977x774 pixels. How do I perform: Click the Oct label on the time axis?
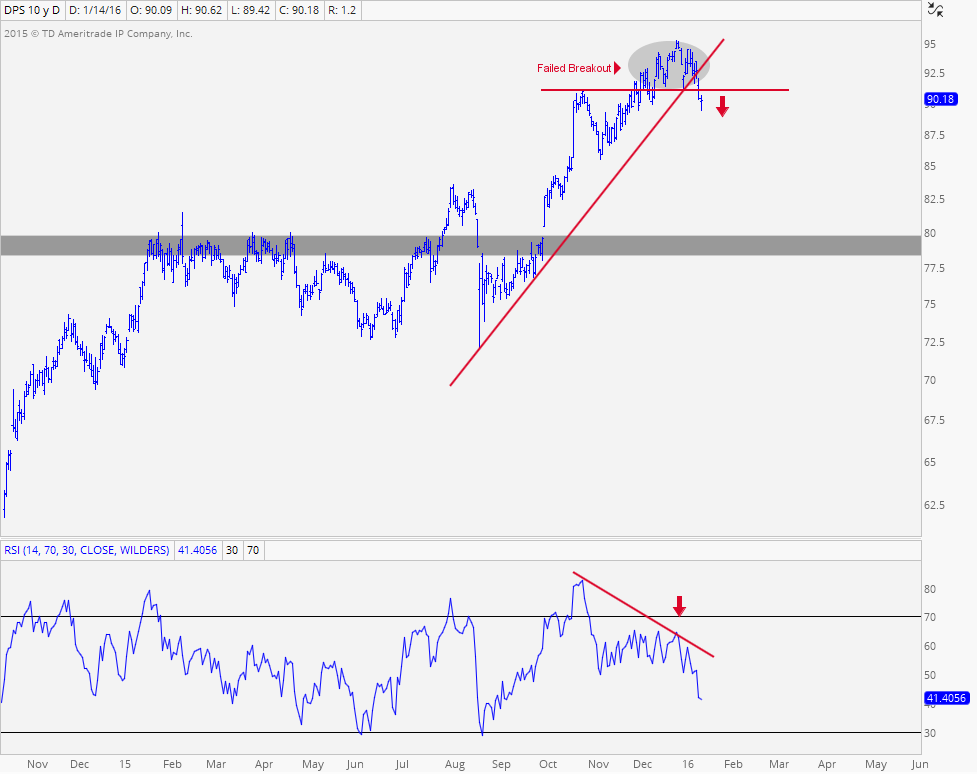click(x=548, y=764)
